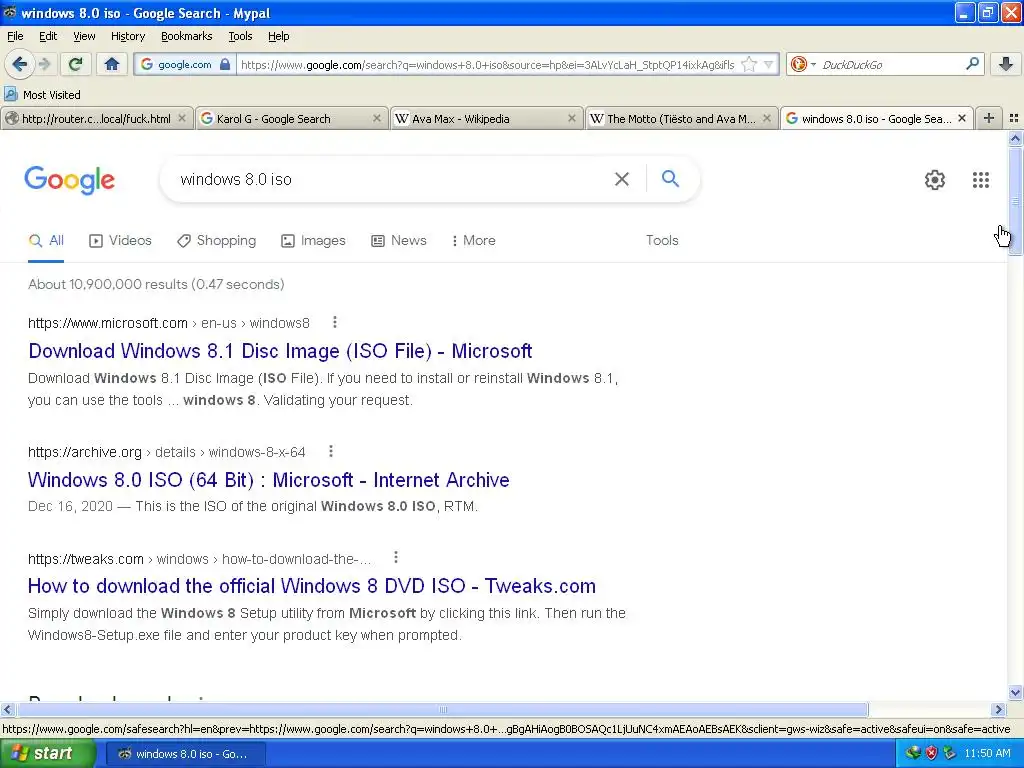This screenshot has height=768, width=1024.
Task: Show the list-all-tabs grid button
Action: coord(1014,118)
